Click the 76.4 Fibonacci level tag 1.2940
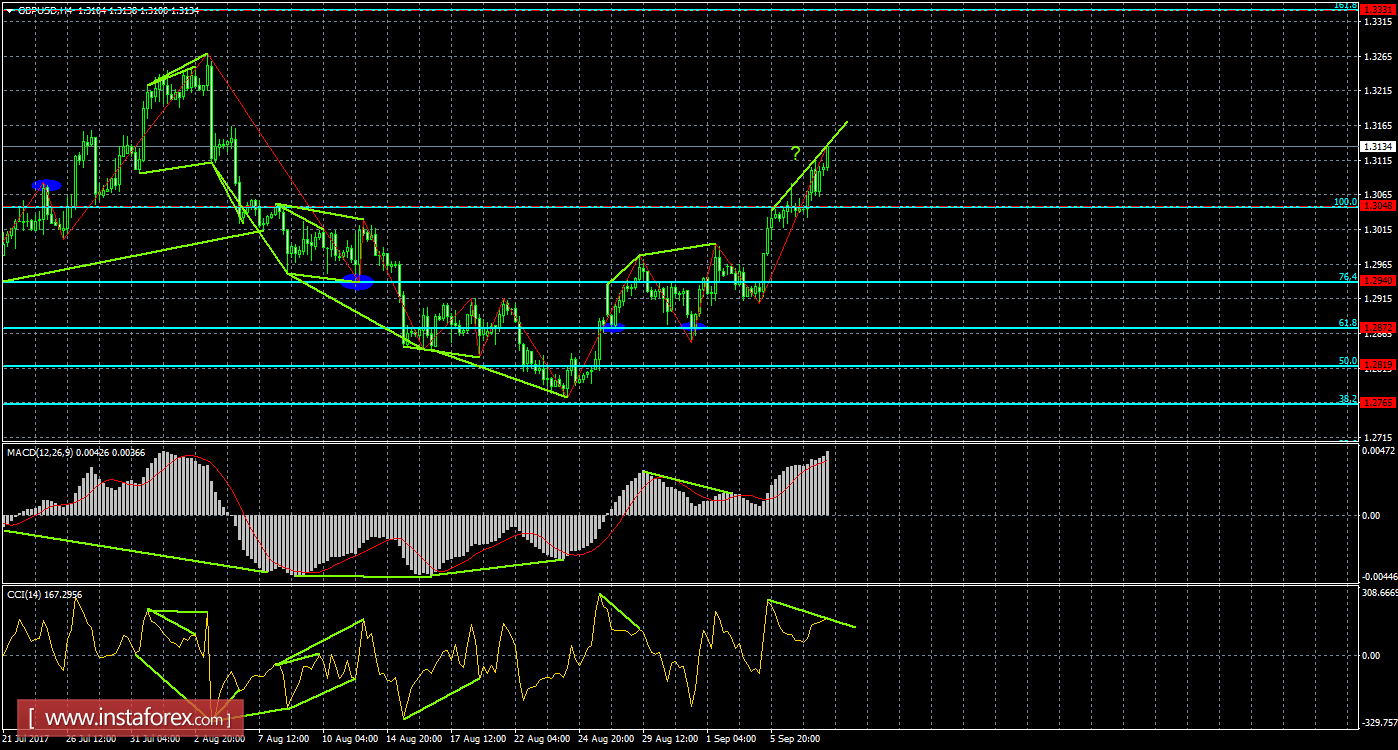This screenshot has height=750, width=1398. tap(1380, 281)
